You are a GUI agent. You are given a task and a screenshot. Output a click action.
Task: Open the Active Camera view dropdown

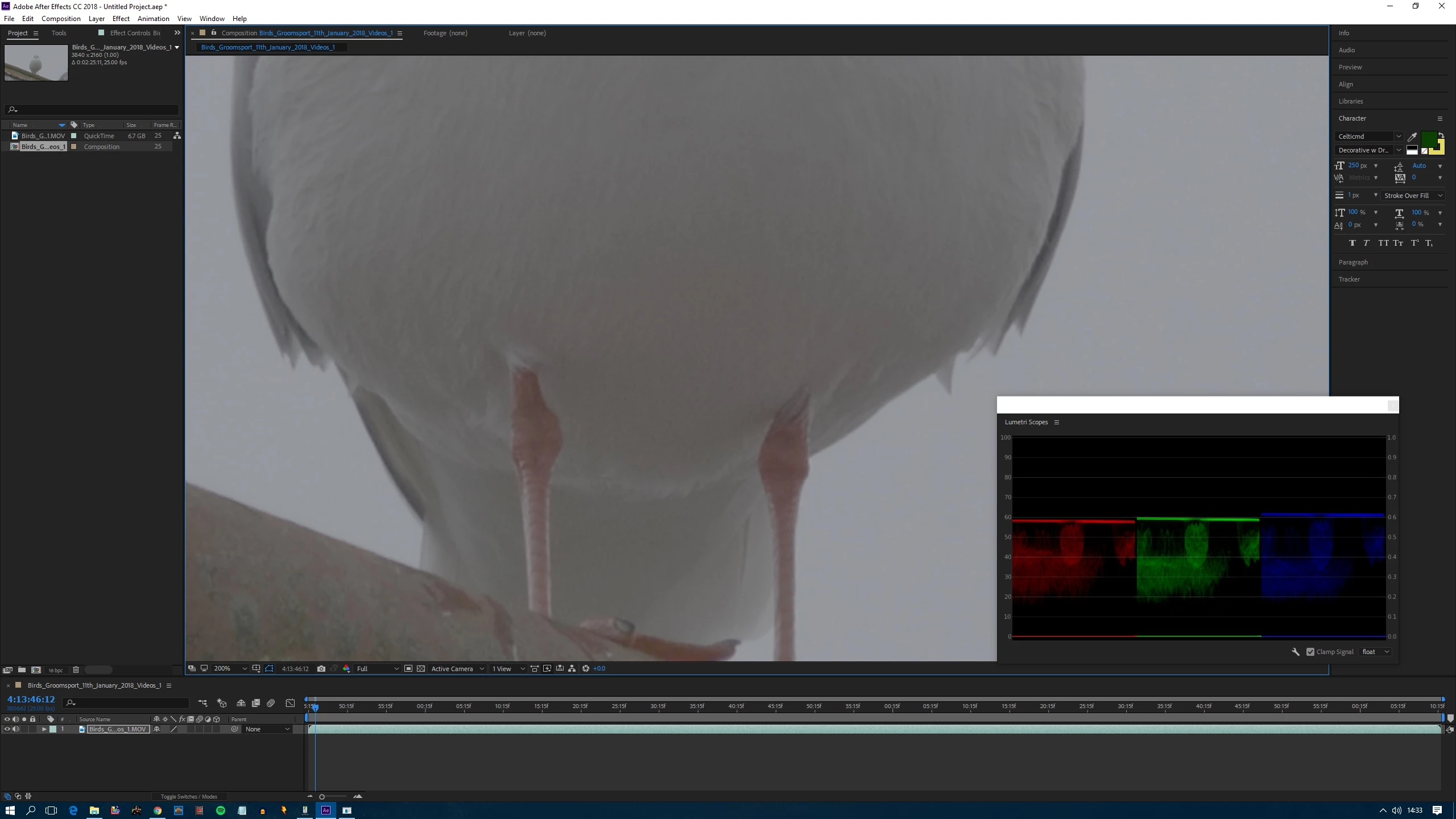click(x=457, y=668)
